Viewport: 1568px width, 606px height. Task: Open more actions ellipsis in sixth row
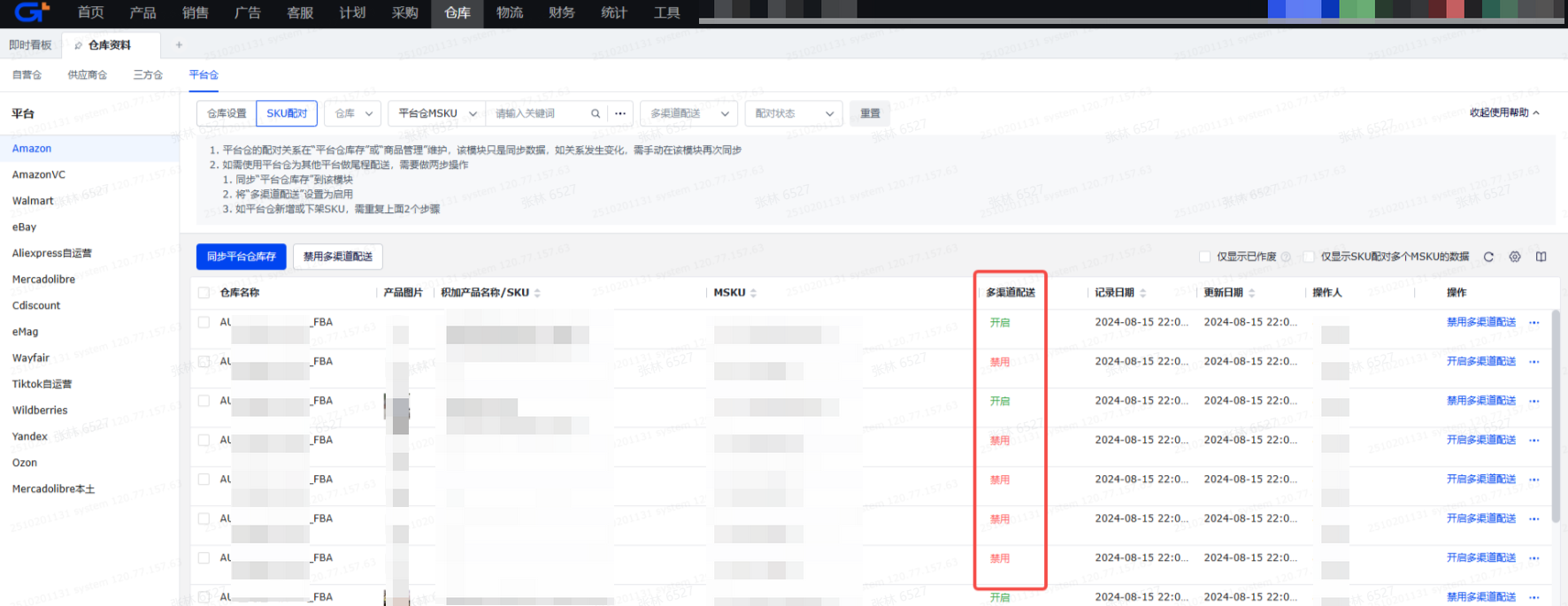[x=1534, y=519]
